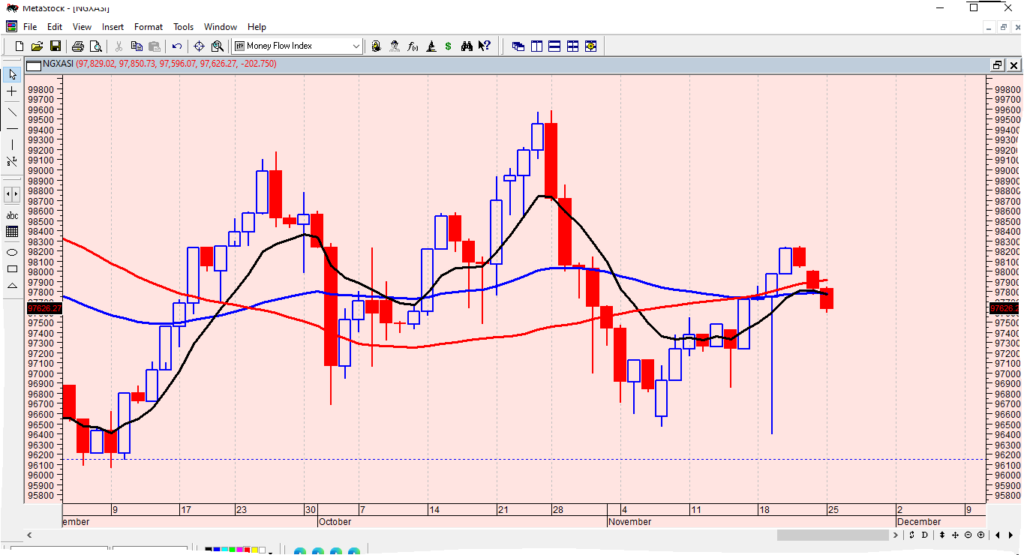The width and height of the screenshot is (1024, 555).
Task: Toggle the stacked-rows window layout button
Action: [554, 46]
